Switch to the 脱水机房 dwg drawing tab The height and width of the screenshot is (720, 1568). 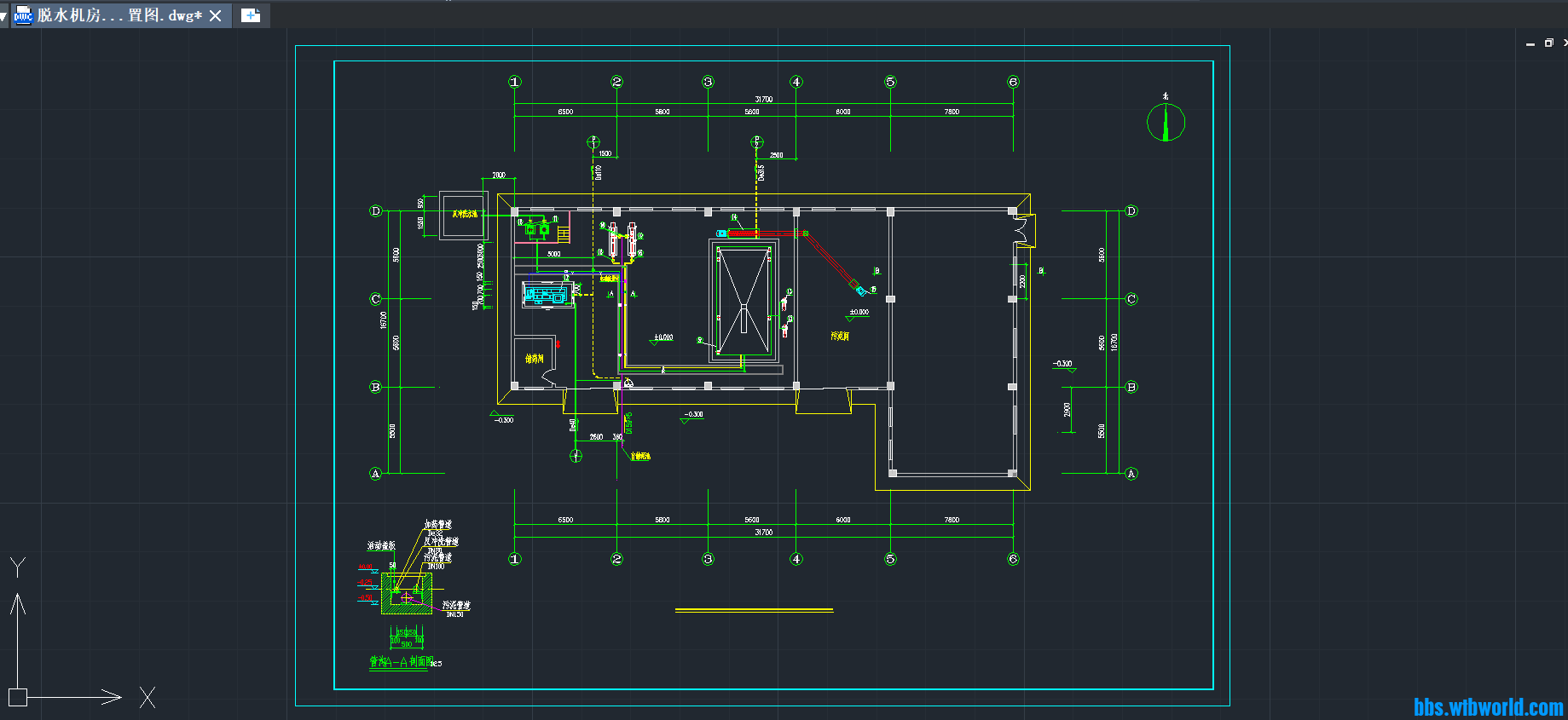119,15
